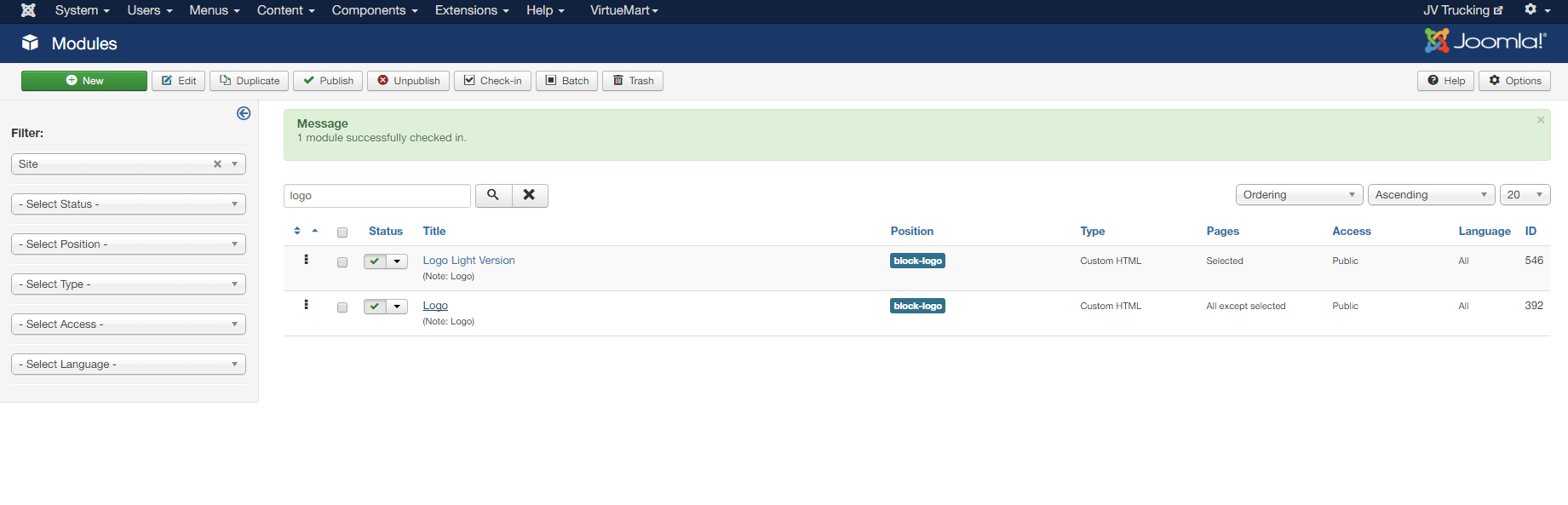Click the green New button

pos(84,81)
